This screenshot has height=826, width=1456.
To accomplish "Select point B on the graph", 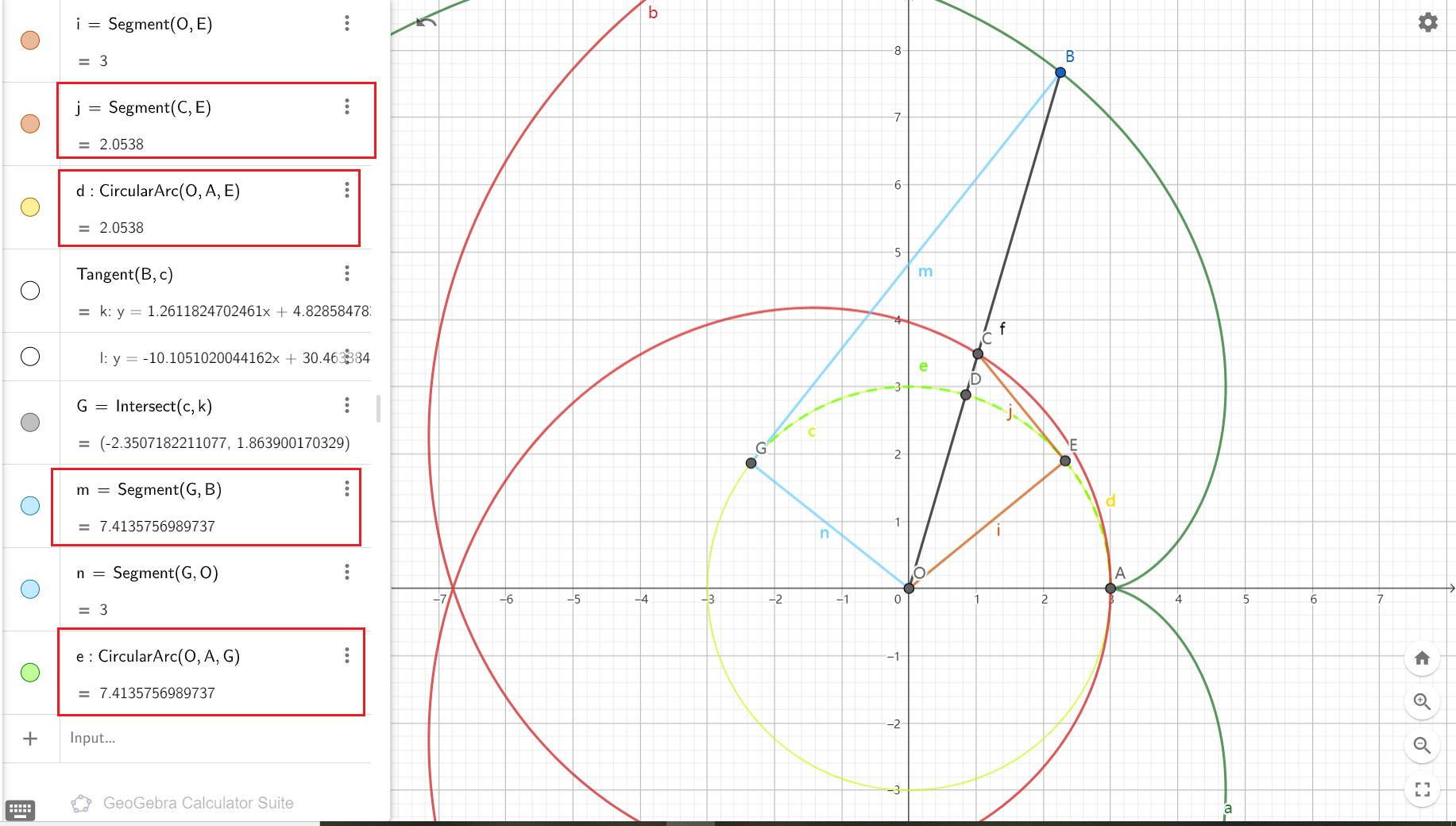I will click(1060, 72).
